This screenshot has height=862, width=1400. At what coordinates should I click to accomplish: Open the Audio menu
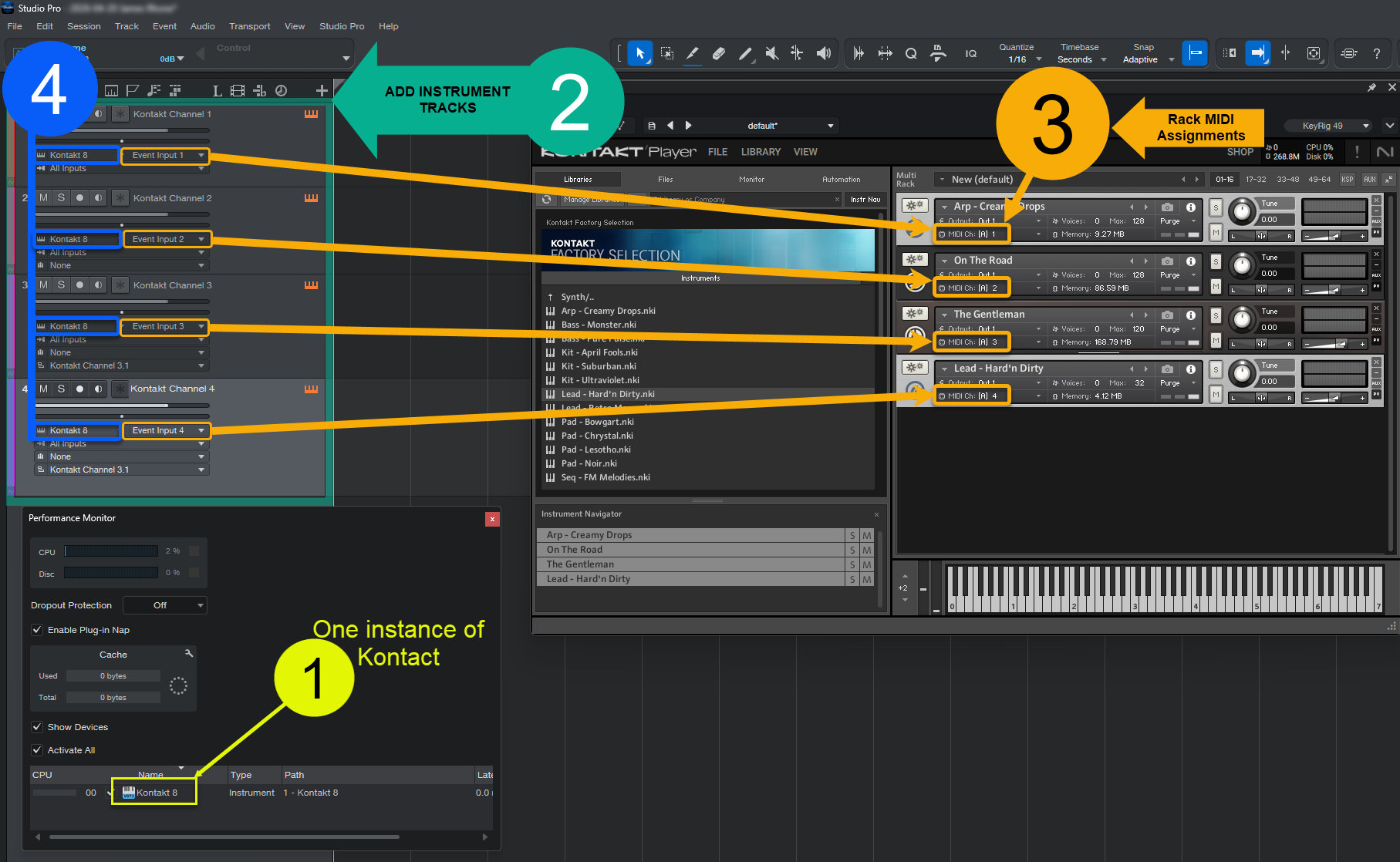(203, 26)
